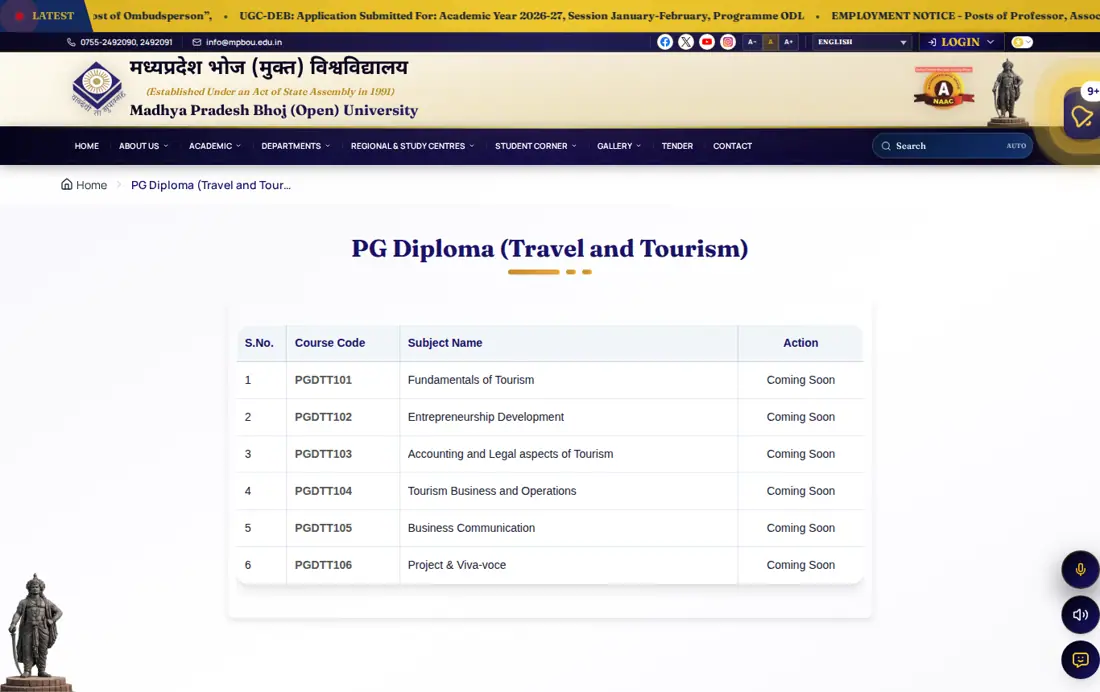Click info@mpbou.edu.in email link
1100x692 pixels.
(243, 42)
